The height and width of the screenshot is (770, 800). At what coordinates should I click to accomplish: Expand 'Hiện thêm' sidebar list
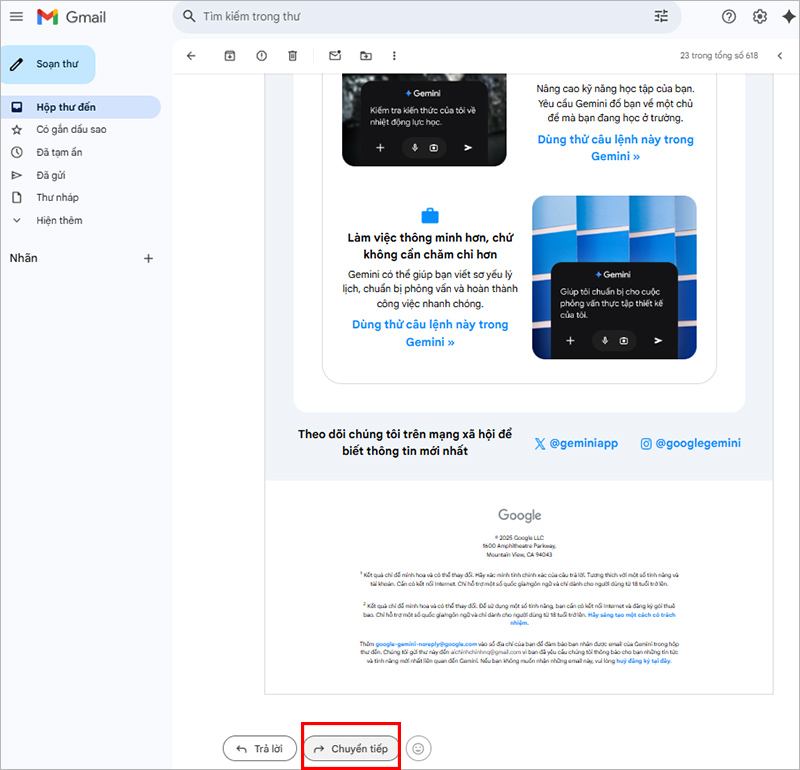click(59, 220)
